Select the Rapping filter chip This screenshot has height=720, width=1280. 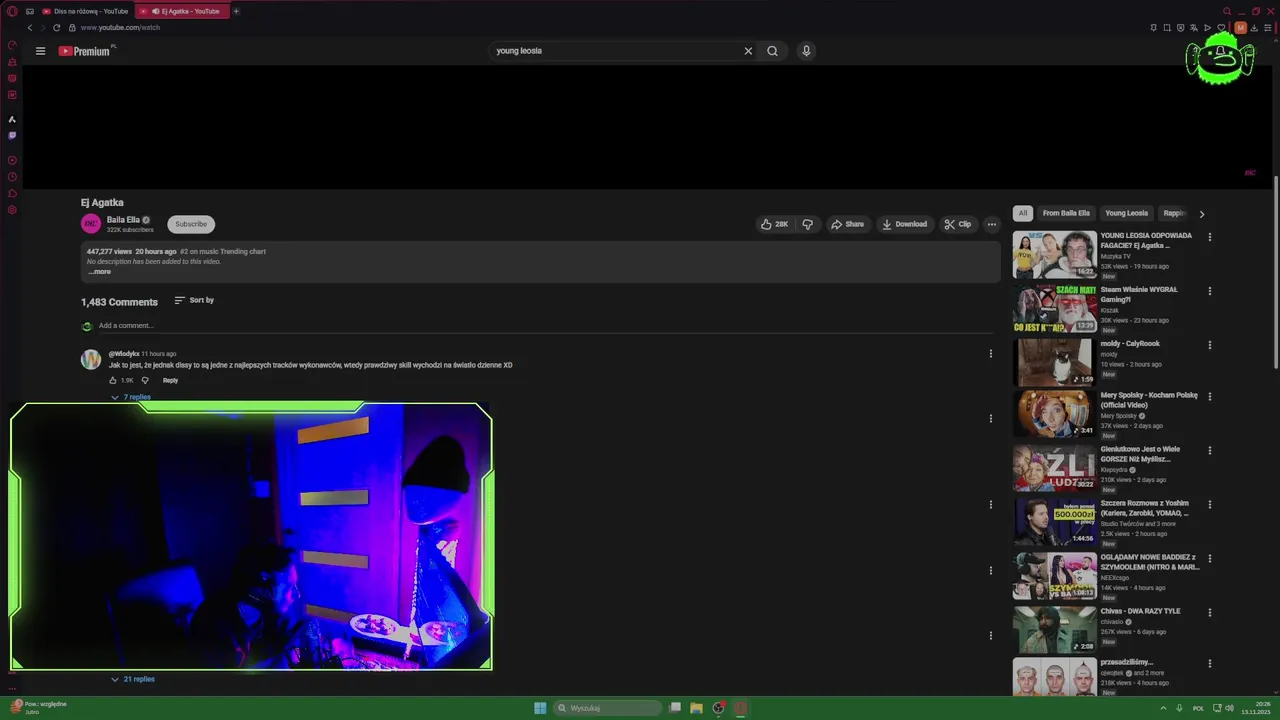click(x=1174, y=213)
